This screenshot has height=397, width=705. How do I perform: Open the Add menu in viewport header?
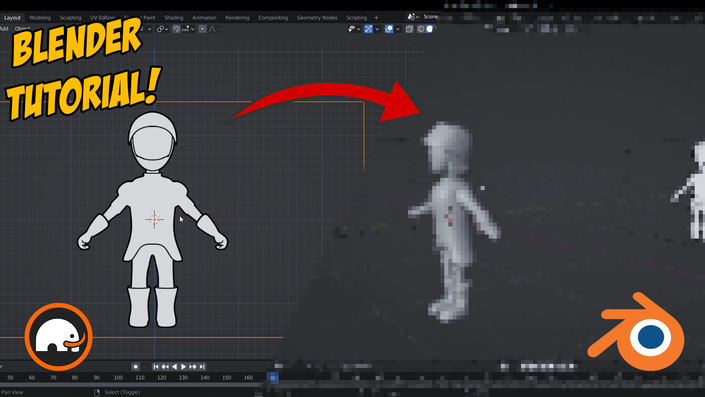tap(4, 29)
